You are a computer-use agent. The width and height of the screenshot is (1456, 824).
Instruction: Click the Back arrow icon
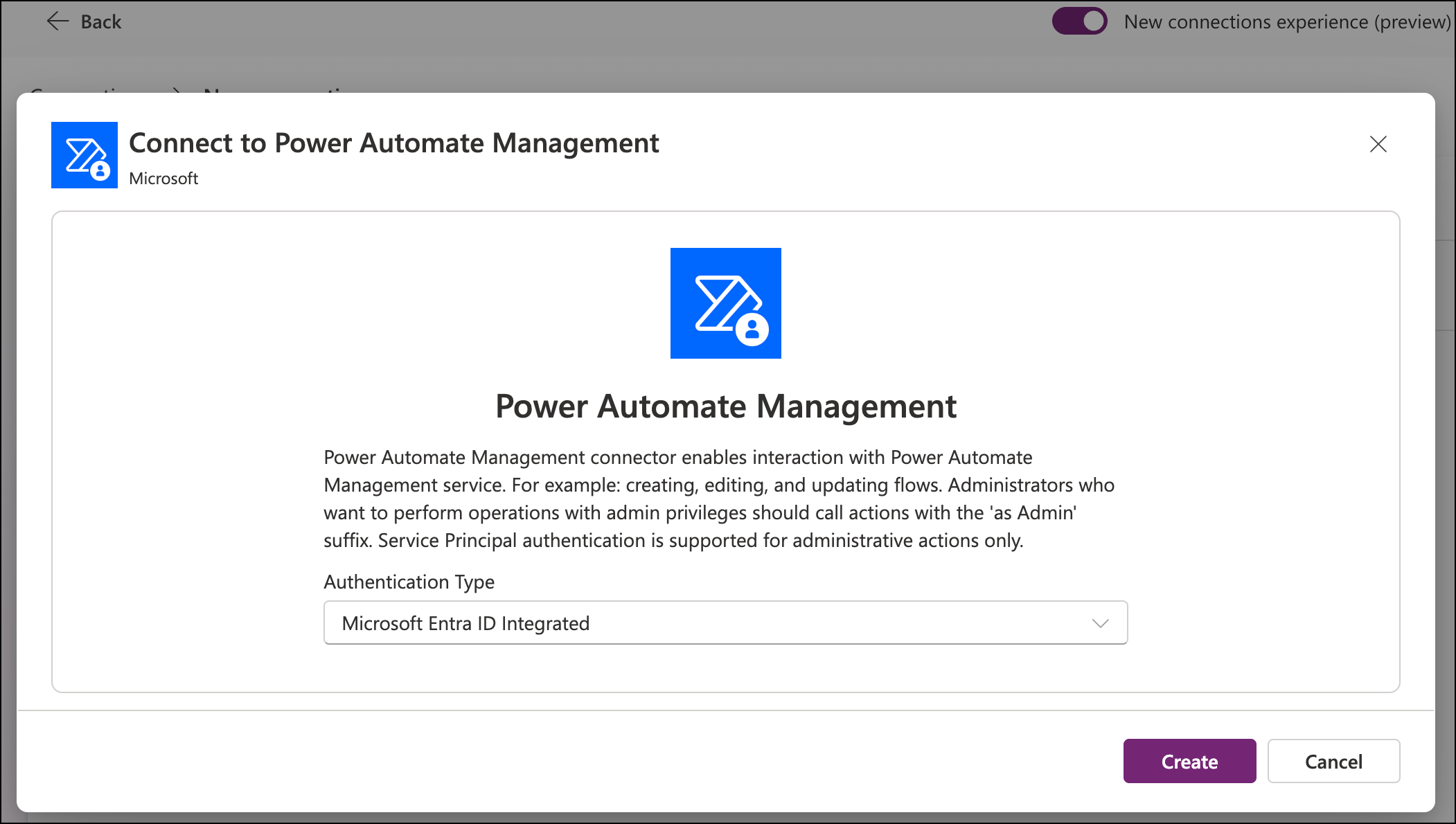(57, 21)
